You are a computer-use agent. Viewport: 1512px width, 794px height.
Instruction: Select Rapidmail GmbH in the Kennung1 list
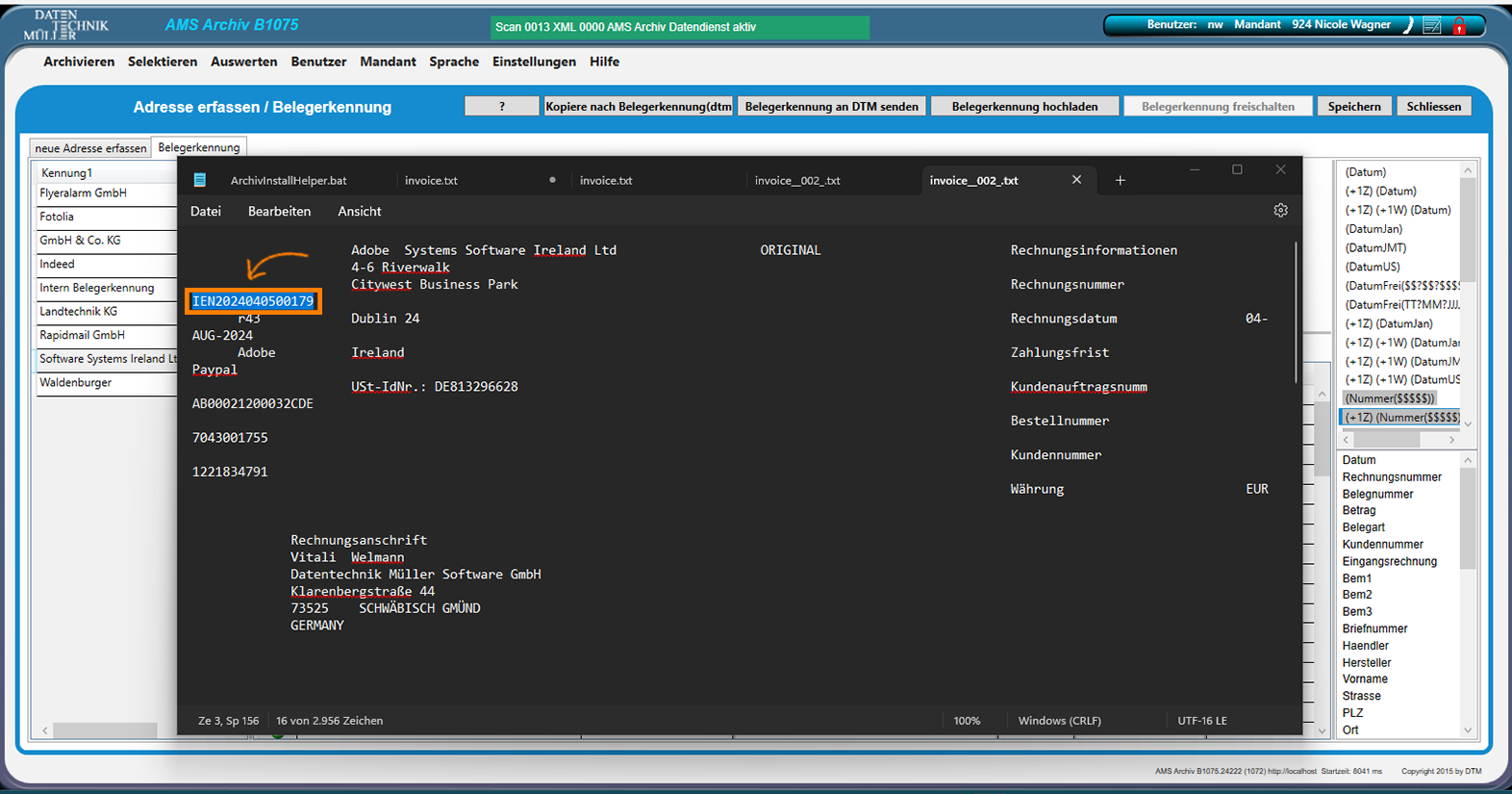pos(83,336)
